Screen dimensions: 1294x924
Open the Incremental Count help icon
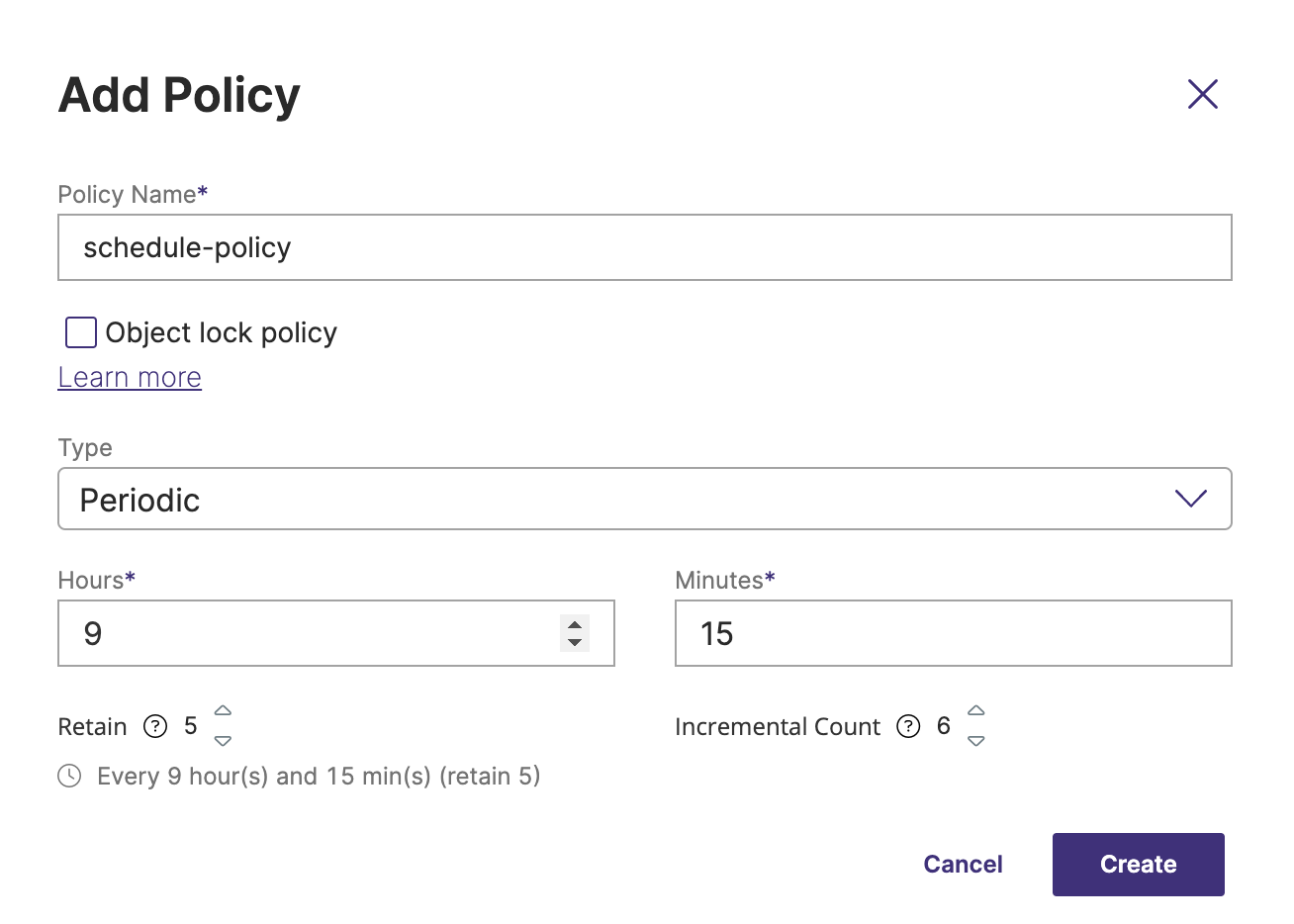(908, 727)
